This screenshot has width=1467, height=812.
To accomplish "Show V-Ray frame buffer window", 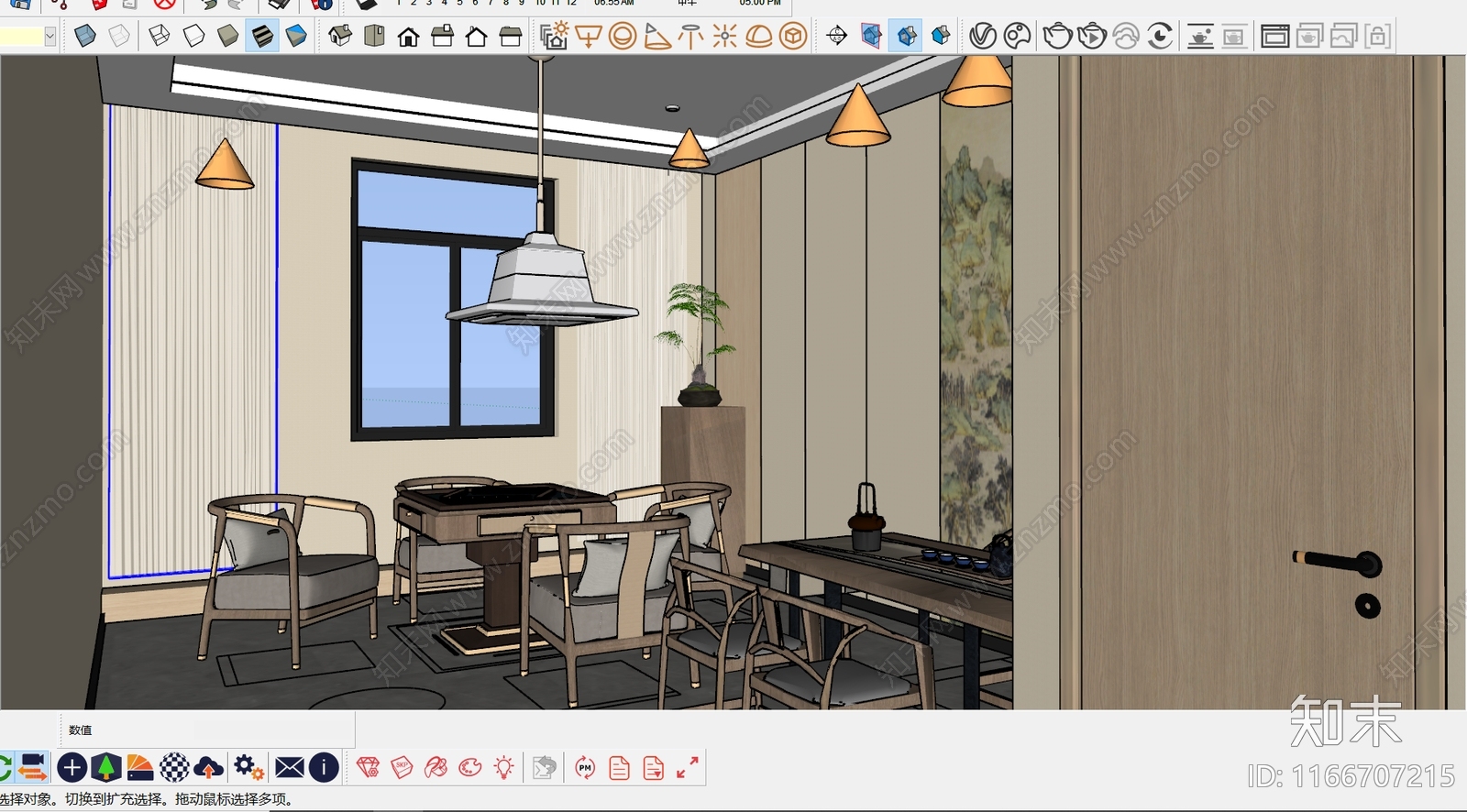I will [1274, 36].
